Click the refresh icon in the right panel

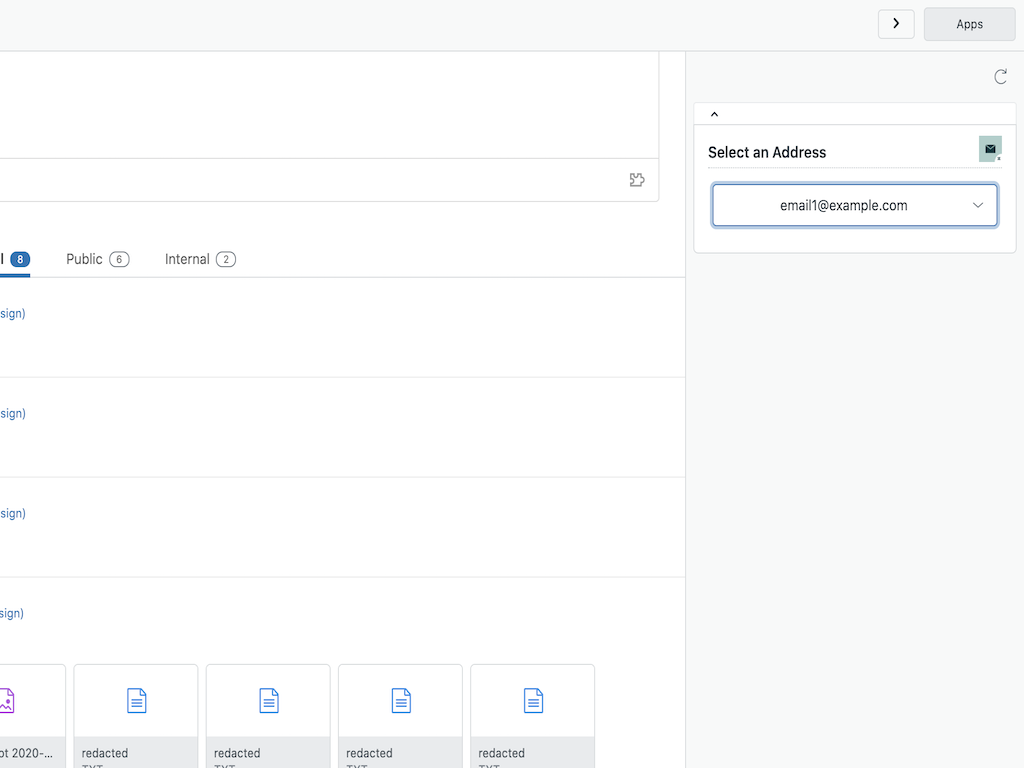(x=1001, y=76)
